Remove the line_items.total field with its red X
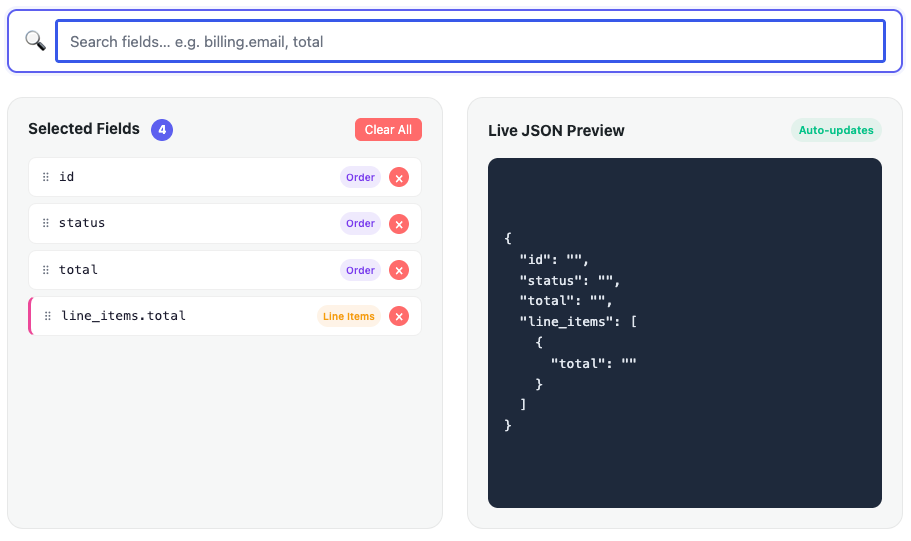 [399, 317]
